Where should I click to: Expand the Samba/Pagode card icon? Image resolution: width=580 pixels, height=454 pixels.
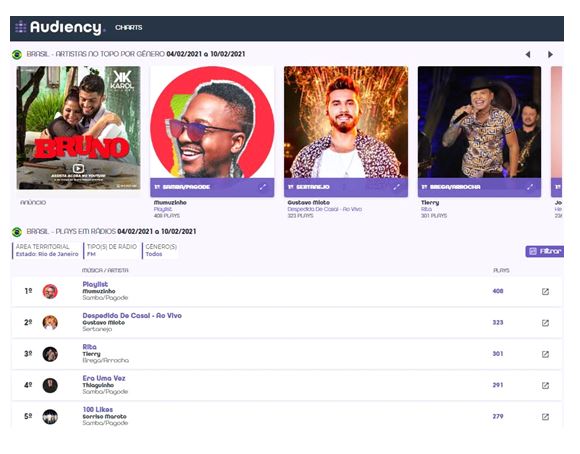[x=263, y=187]
